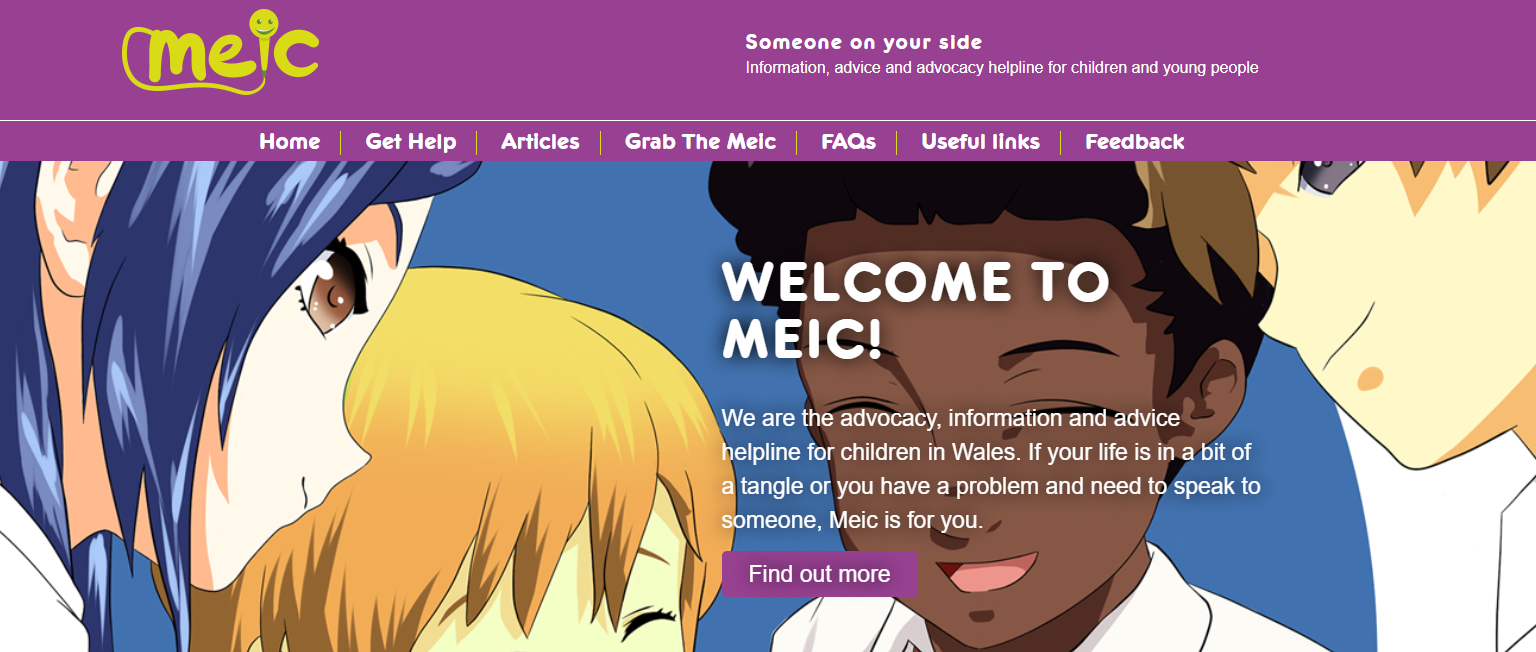Select the Feedback navigation link
The height and width of the screenshot is (652, 1536).
click(1135, 142)
